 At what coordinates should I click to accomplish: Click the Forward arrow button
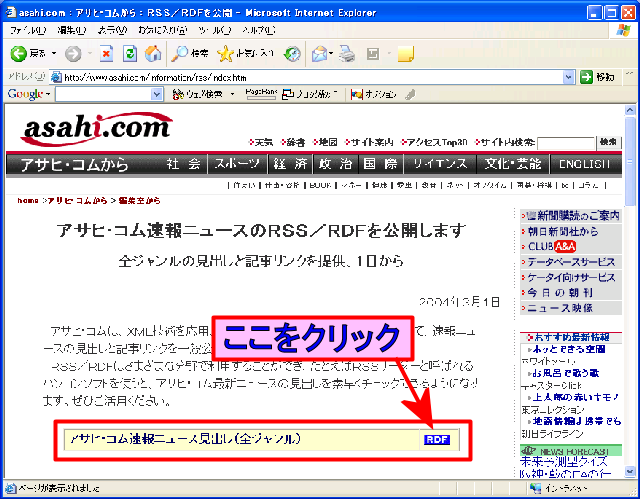pyautogui.click(x=73, y=53)
